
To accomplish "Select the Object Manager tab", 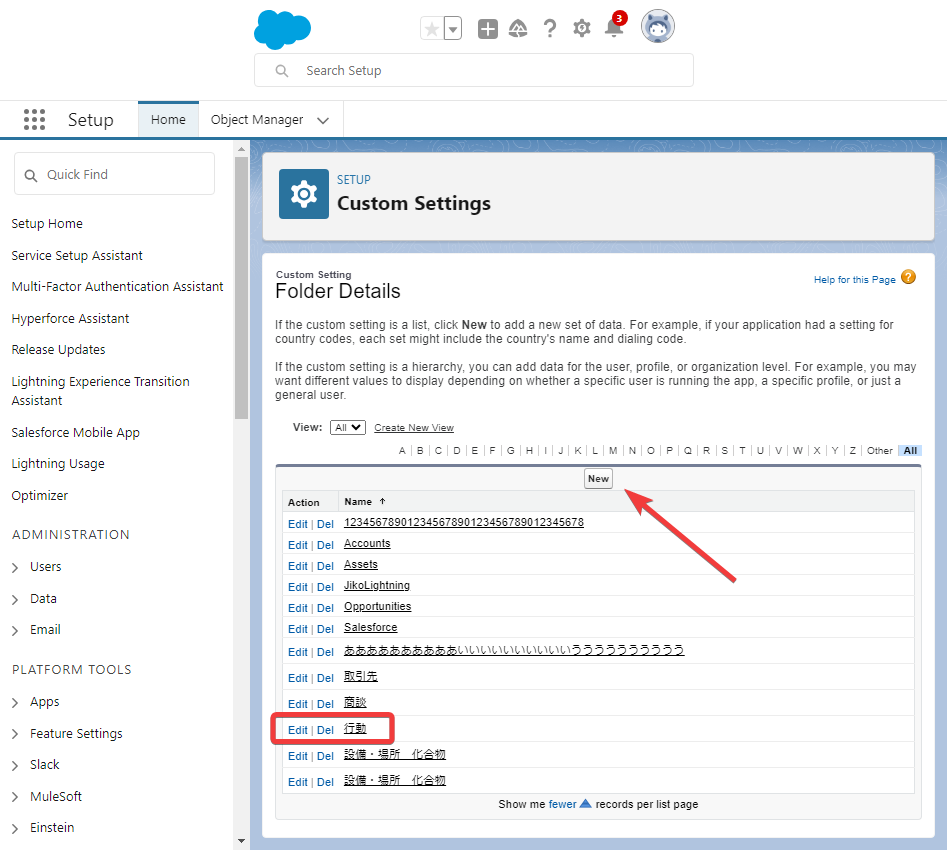I will [257, 120].
